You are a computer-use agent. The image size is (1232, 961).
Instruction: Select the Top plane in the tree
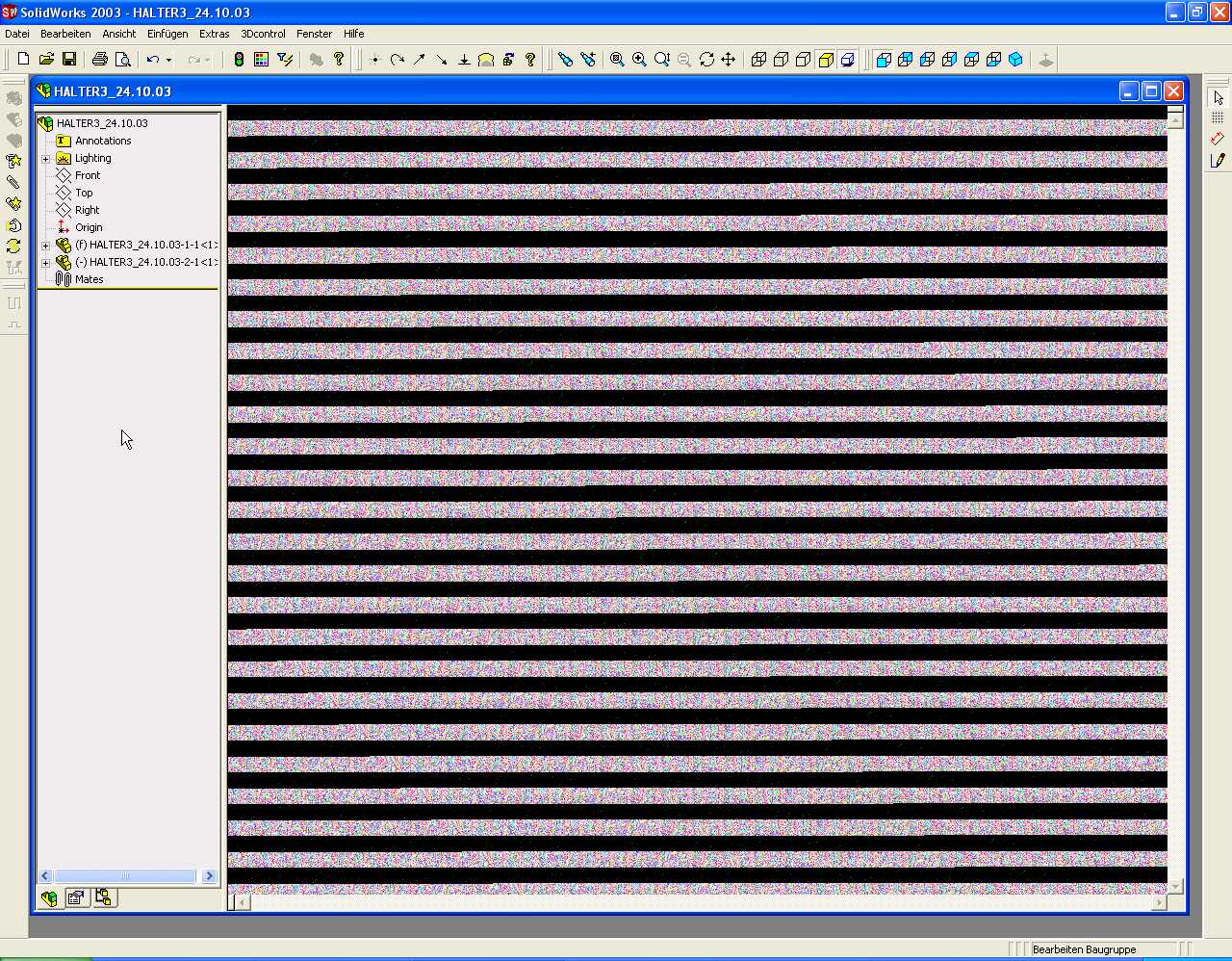85,193
